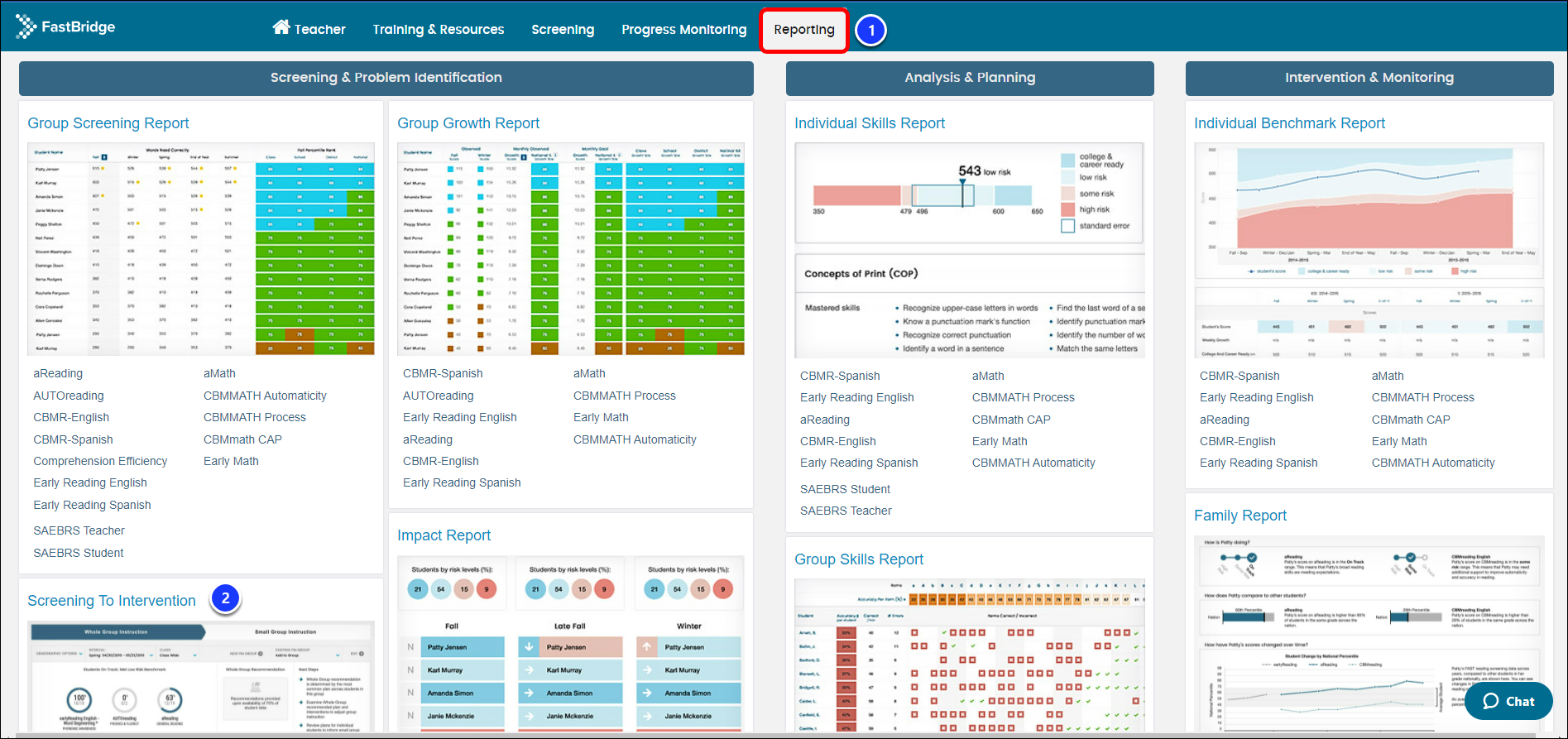Select CBMR-Spanish under Individual Benchmark Report

tap(1240, 376)
